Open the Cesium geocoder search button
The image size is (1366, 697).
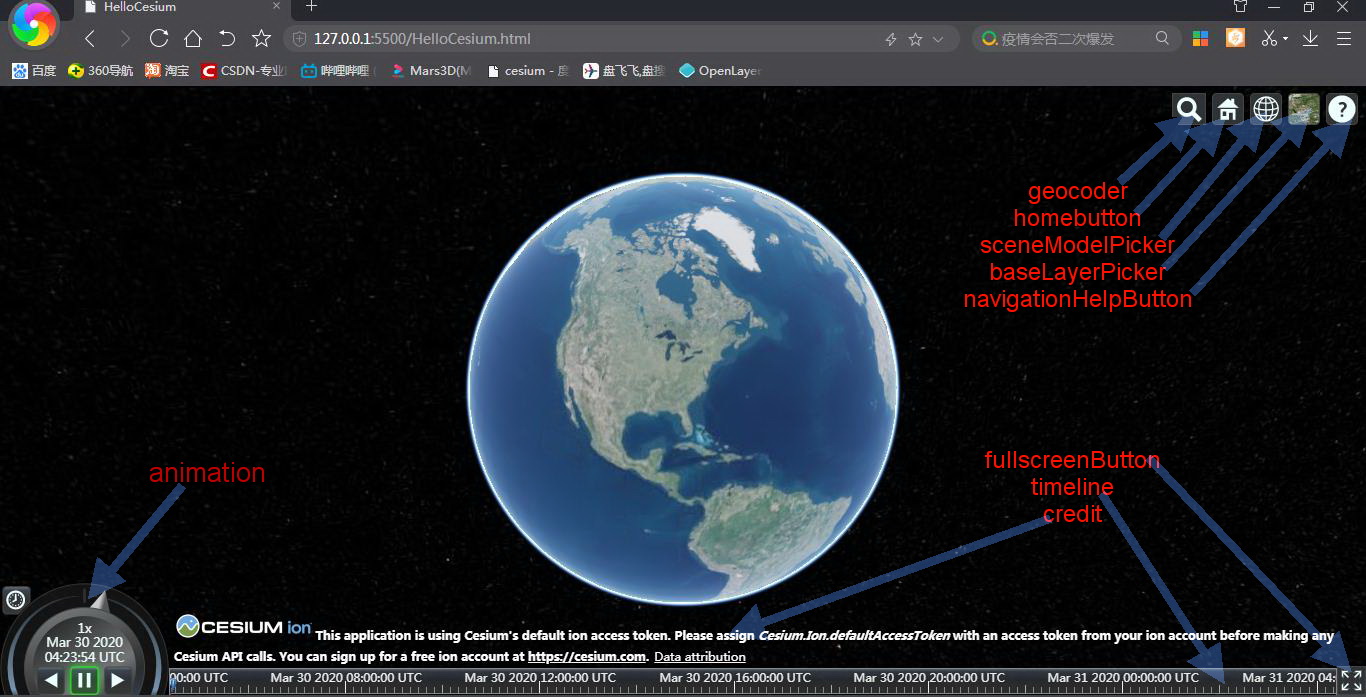(x=1189, y=109)
